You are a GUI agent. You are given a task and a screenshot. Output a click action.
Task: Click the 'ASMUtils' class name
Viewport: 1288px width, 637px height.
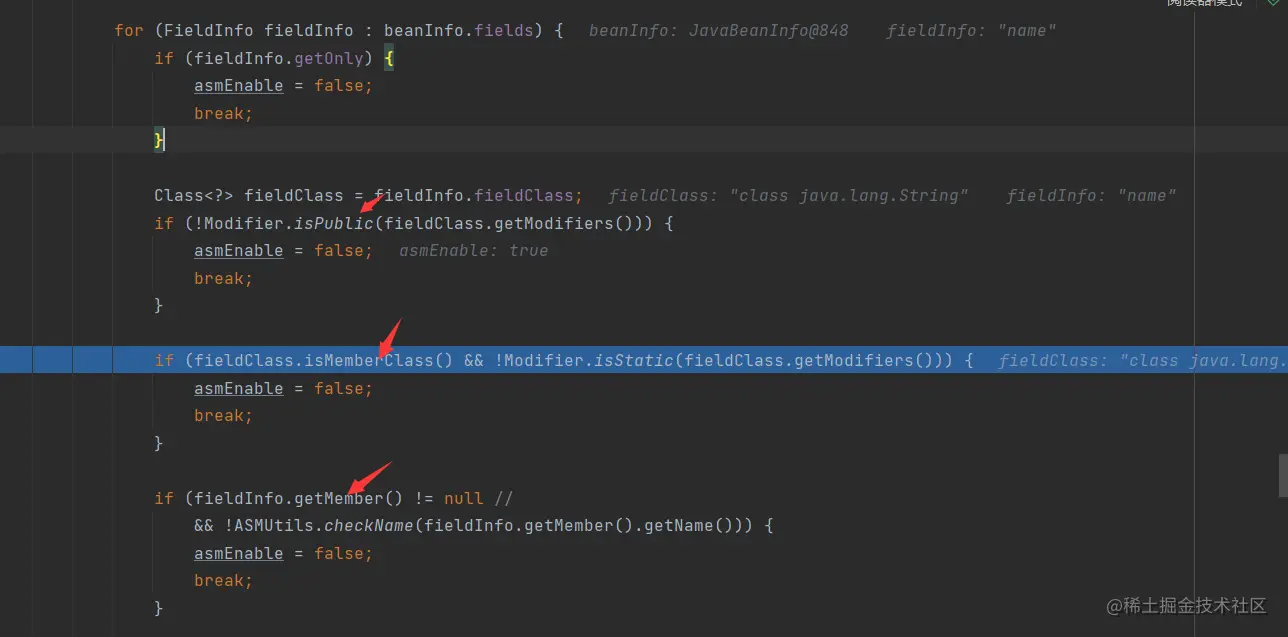pyautogui.click(x=274, y=525)
